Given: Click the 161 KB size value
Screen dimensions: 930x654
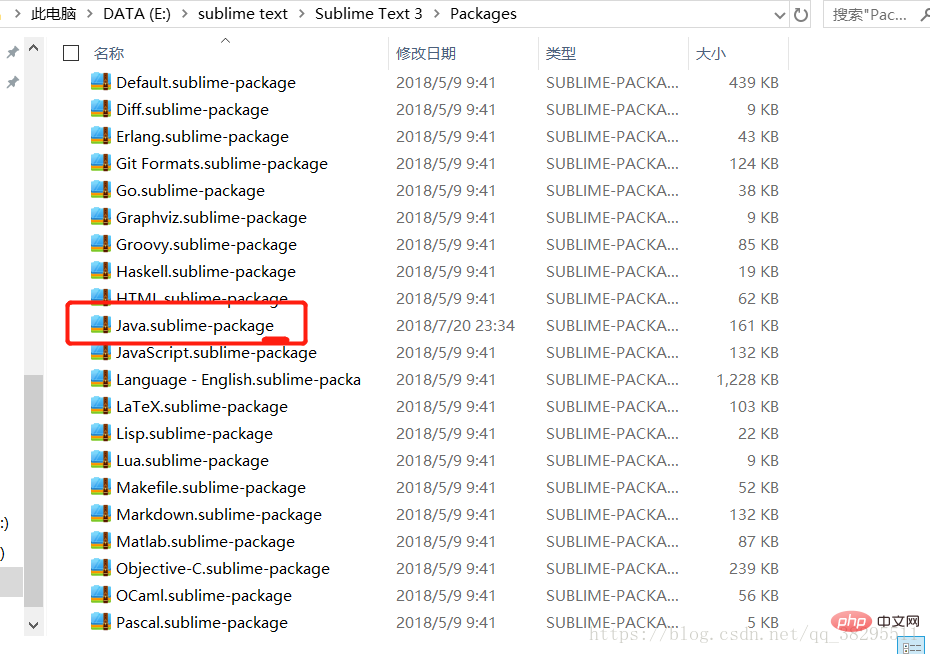Looking at the screenshot, I should (x=754, y=326).
